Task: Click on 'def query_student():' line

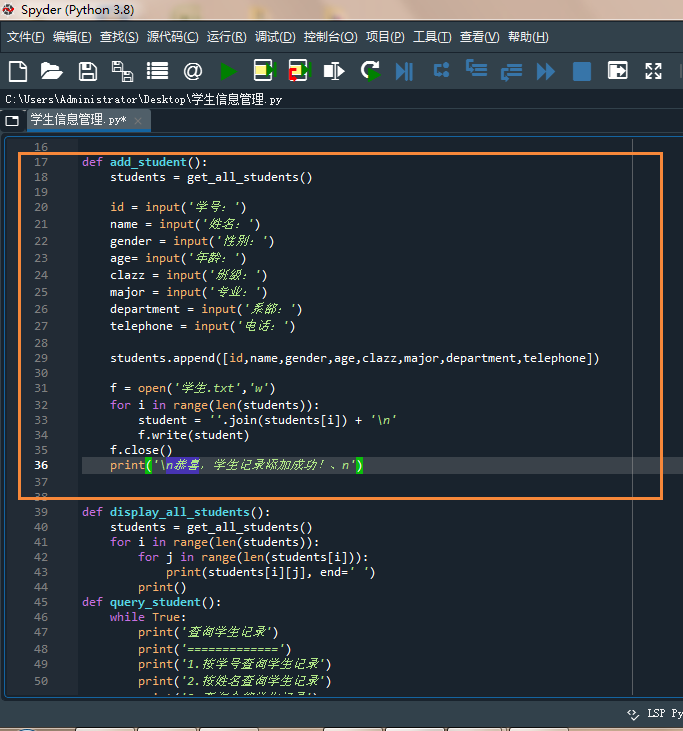Action: click(x=152, y=602)
